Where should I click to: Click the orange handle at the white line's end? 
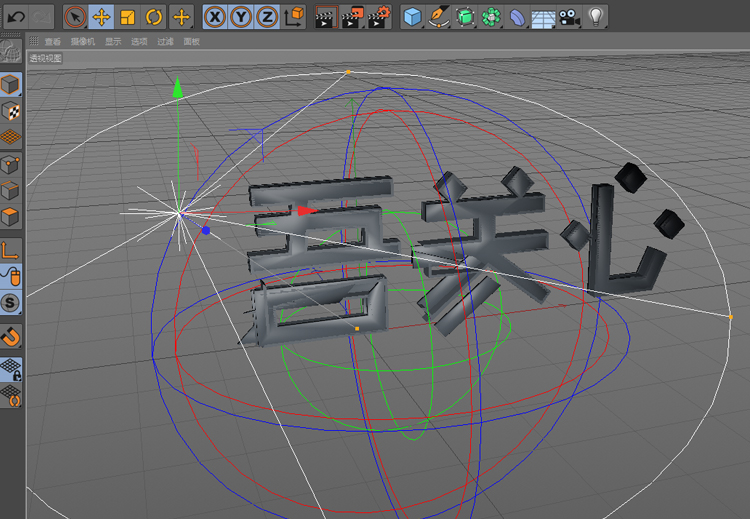click(x=730, y=317)
